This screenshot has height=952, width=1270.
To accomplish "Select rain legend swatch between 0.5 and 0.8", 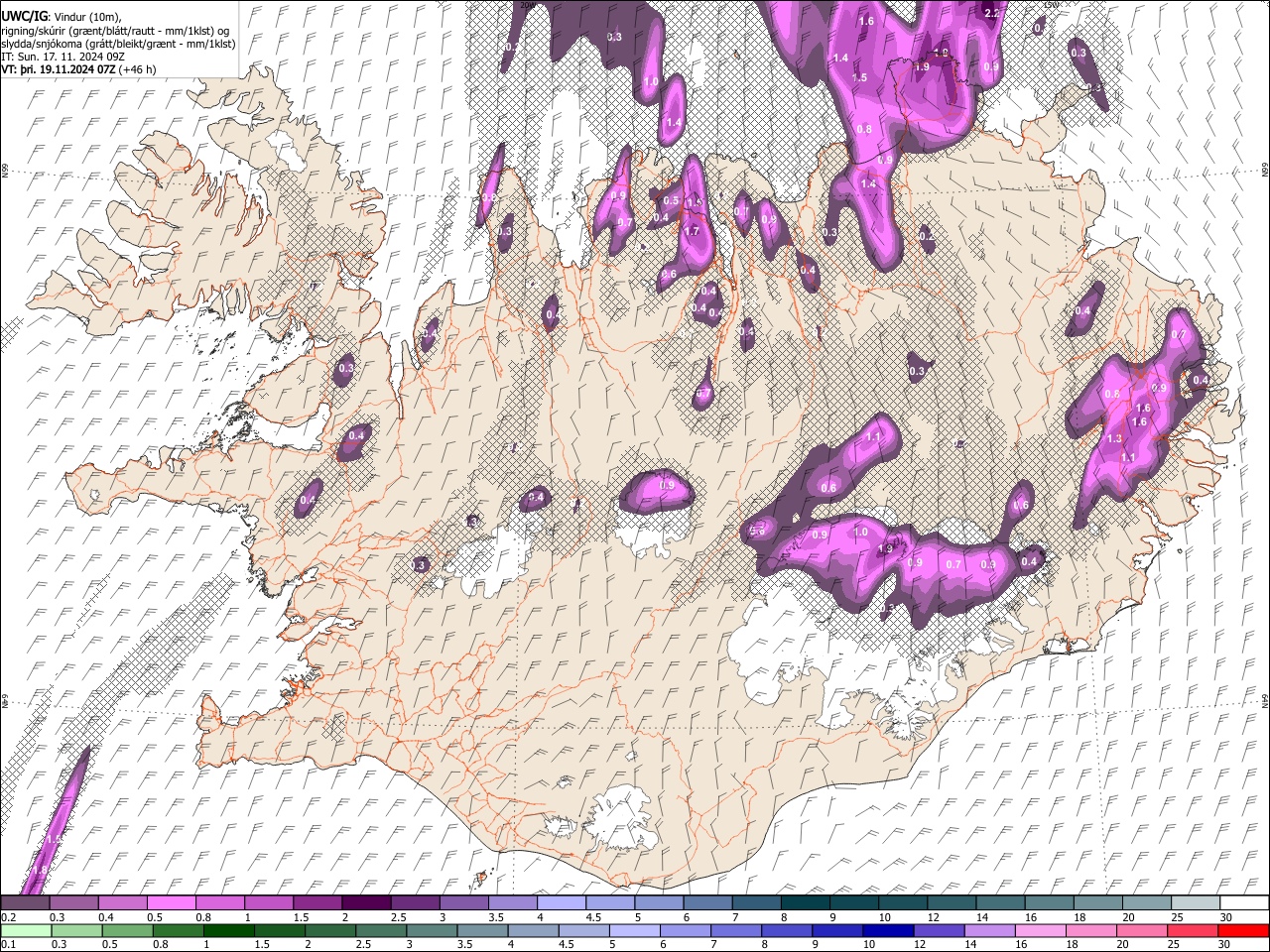I will click(x=127, y=930).
